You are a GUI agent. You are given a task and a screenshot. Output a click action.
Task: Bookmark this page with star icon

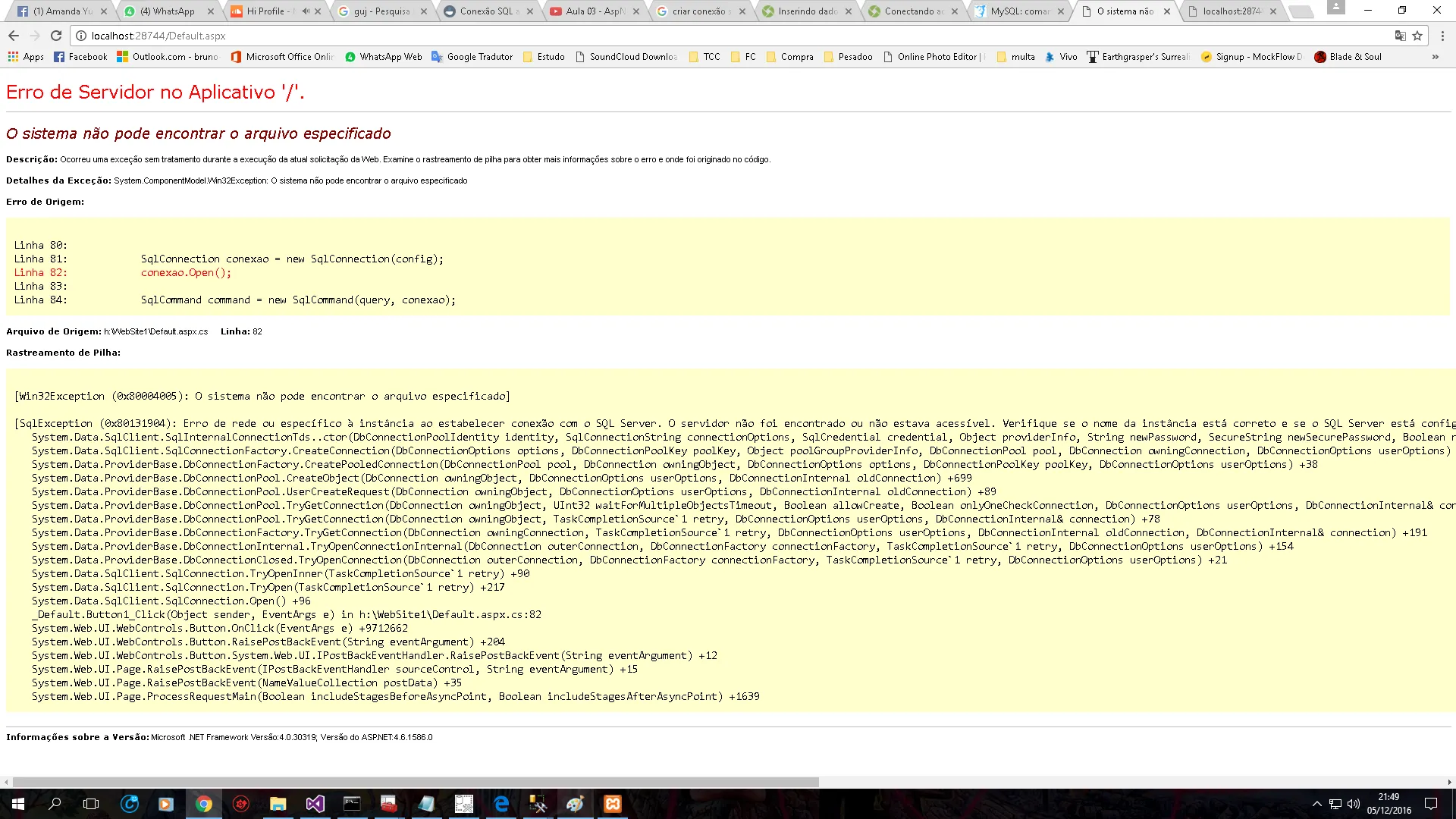tap(1417, 36)
